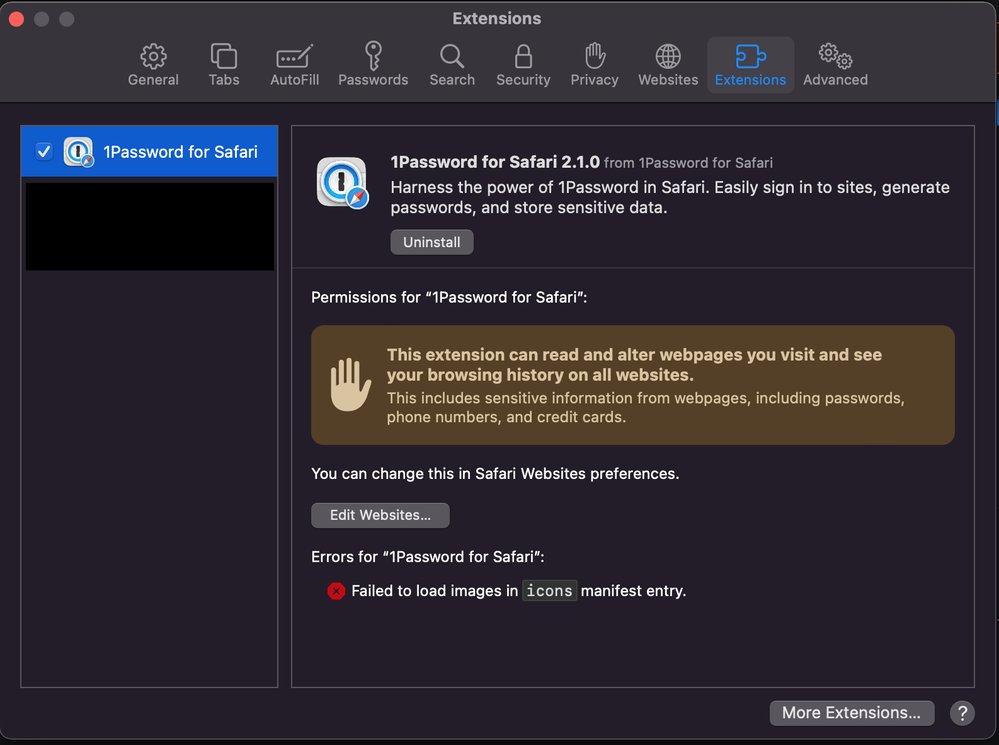The height and width of the screenshot is (745, 999).
Task: Click the Edit Websites… button
Action: tap(380, 515)
